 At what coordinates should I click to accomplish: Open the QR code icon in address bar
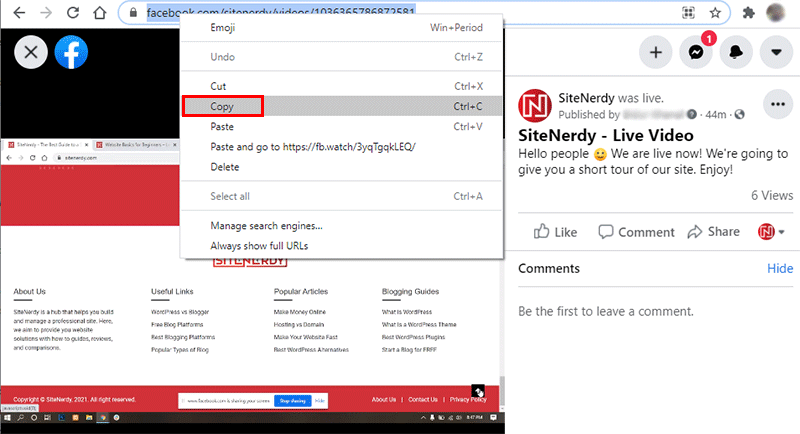[x=688, y=13]
